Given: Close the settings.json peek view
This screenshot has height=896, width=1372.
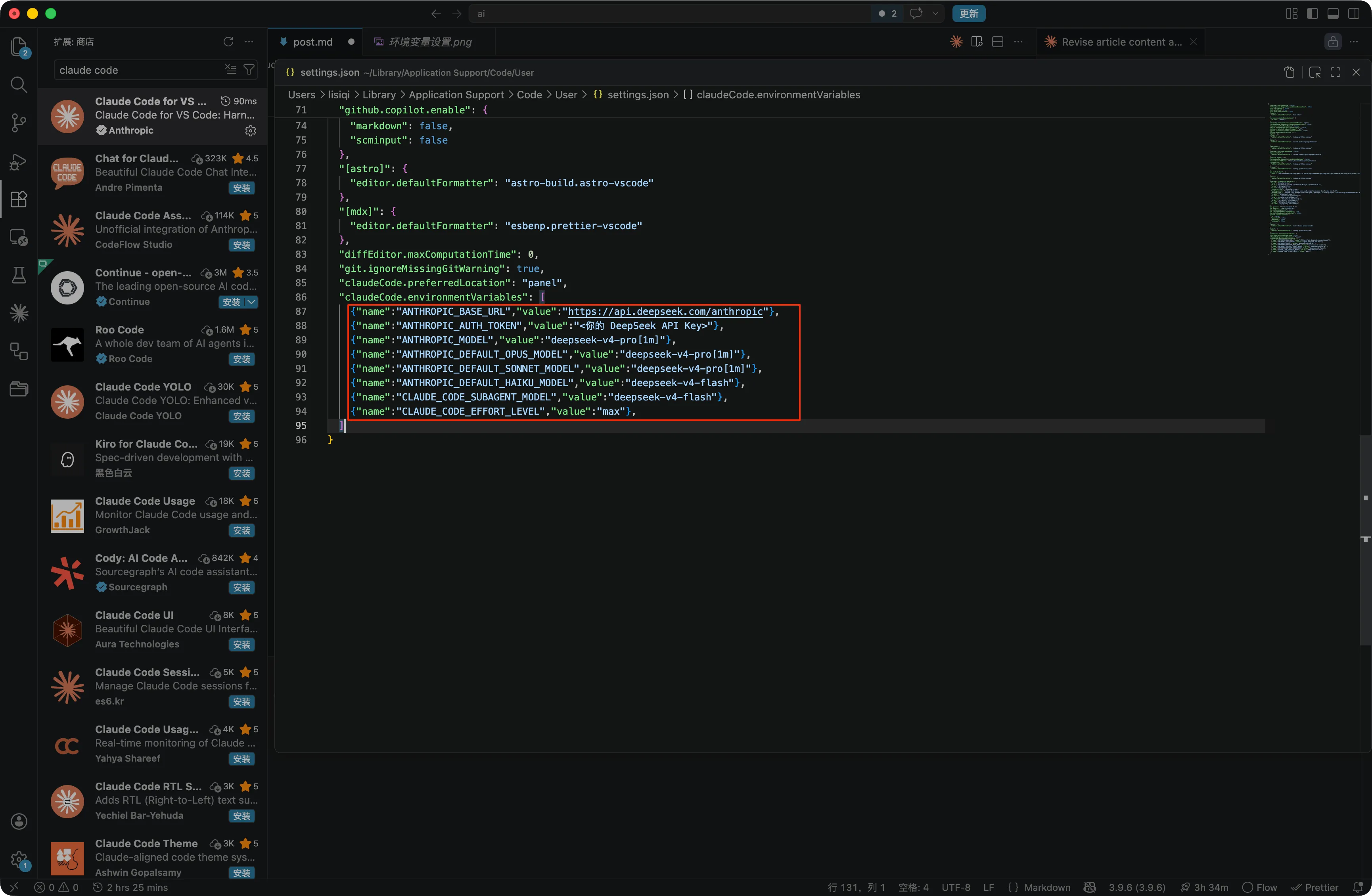Looking at the screenshot, I should point(1356,72).
